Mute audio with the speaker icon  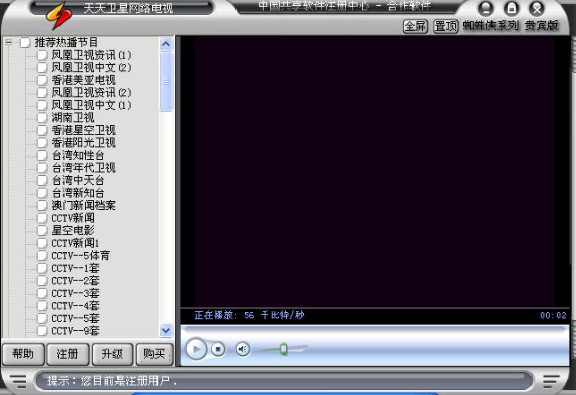243,349
